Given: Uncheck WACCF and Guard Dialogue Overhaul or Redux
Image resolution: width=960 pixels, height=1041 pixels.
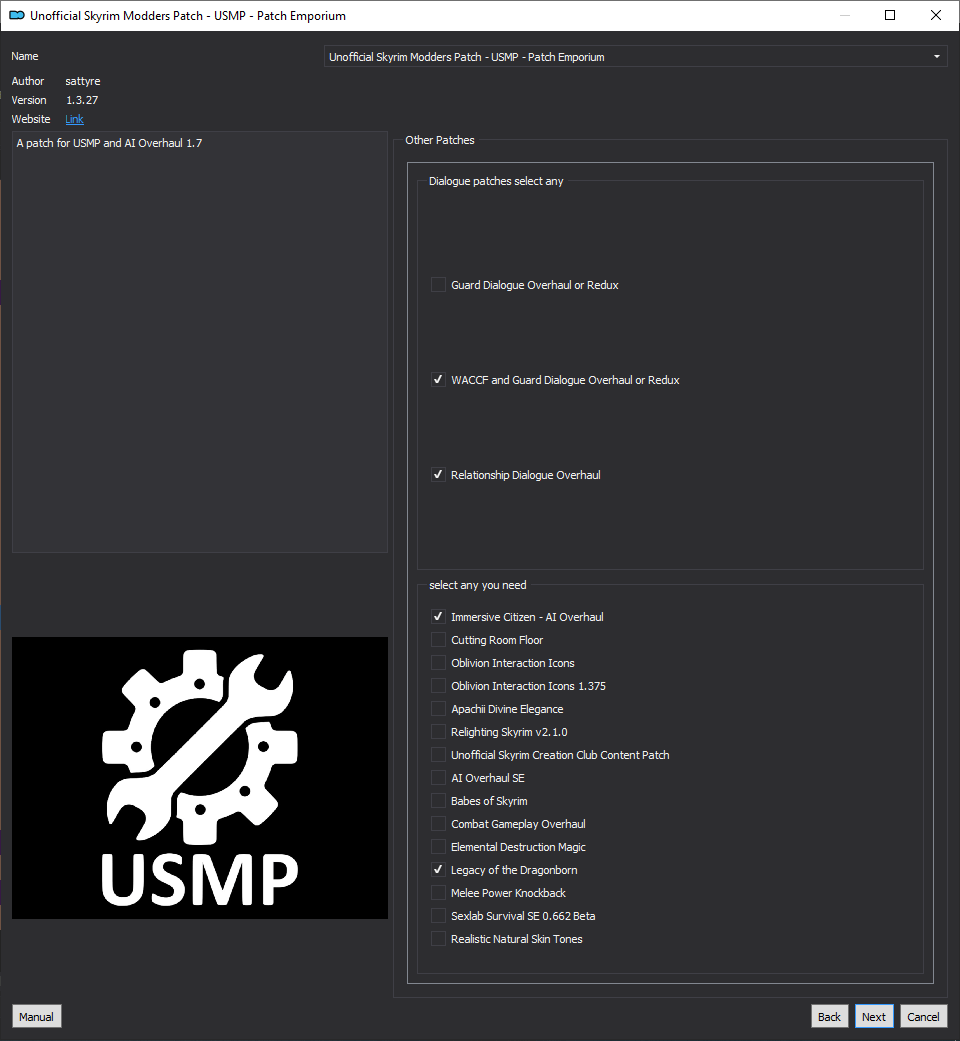Looking at the screenshot, I should click(438, 380).
